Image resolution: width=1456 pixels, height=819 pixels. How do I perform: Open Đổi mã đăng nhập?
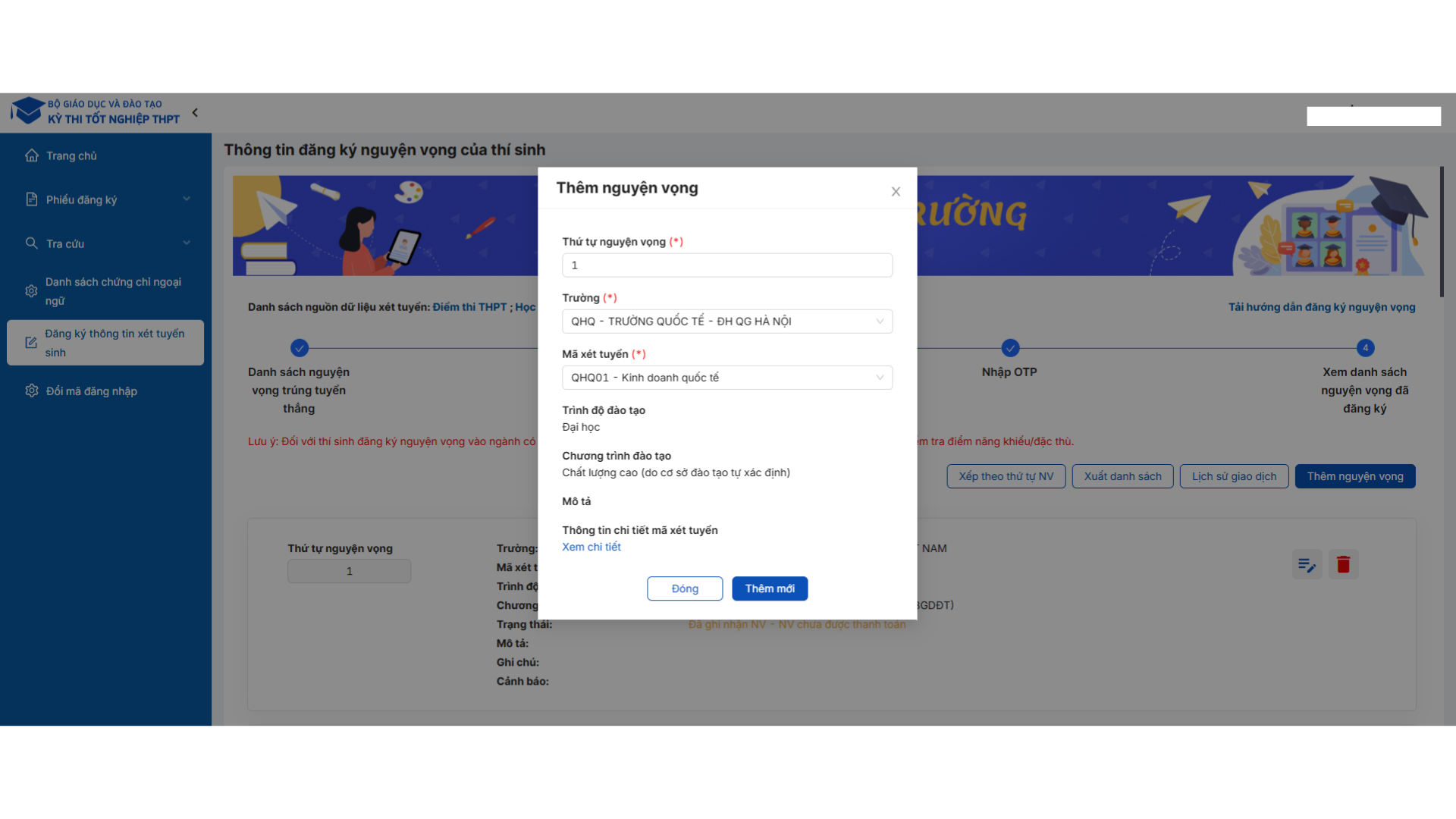[x=105, y=391]
